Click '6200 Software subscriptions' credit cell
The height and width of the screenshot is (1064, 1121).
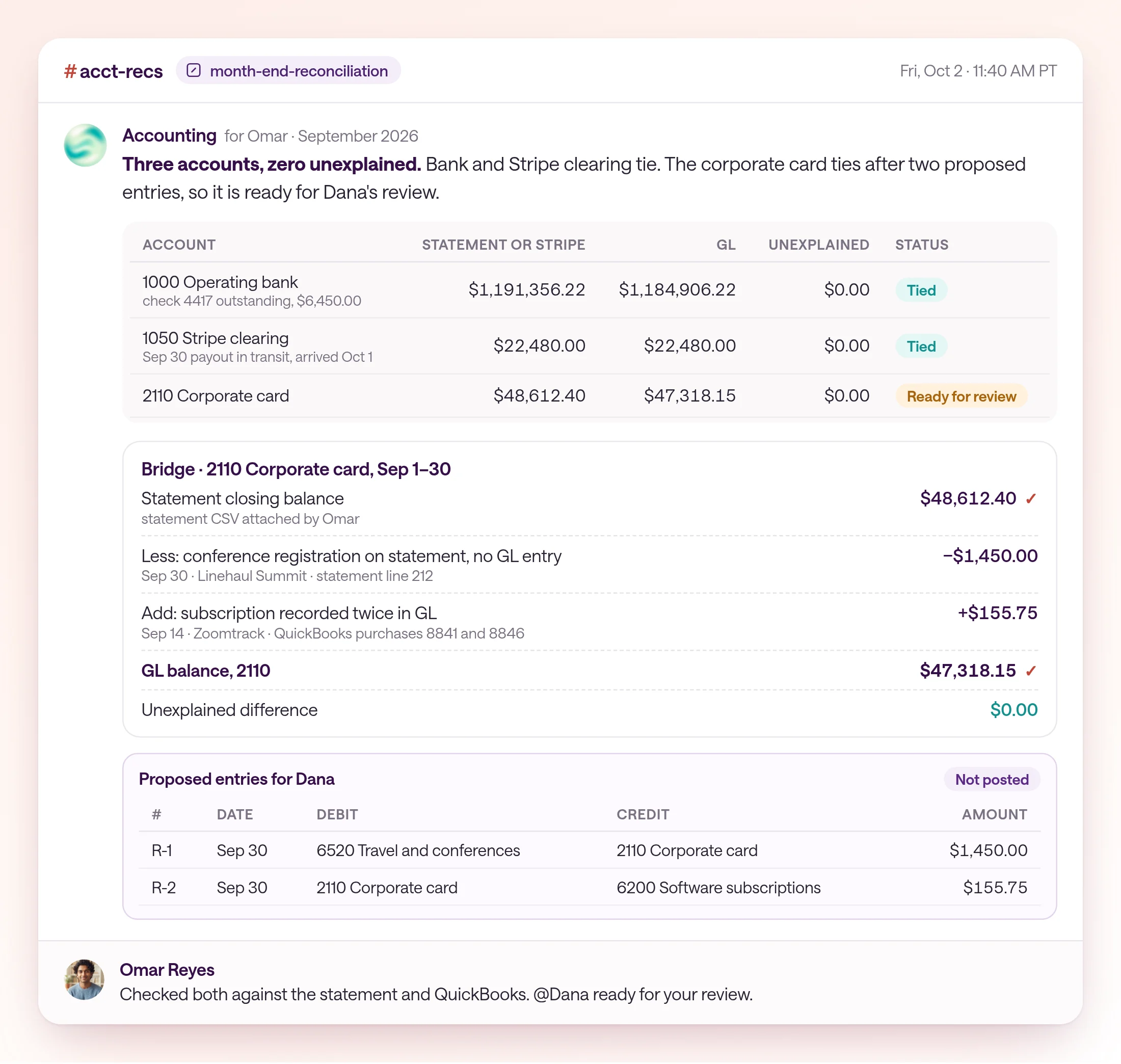tap(718, 889)
